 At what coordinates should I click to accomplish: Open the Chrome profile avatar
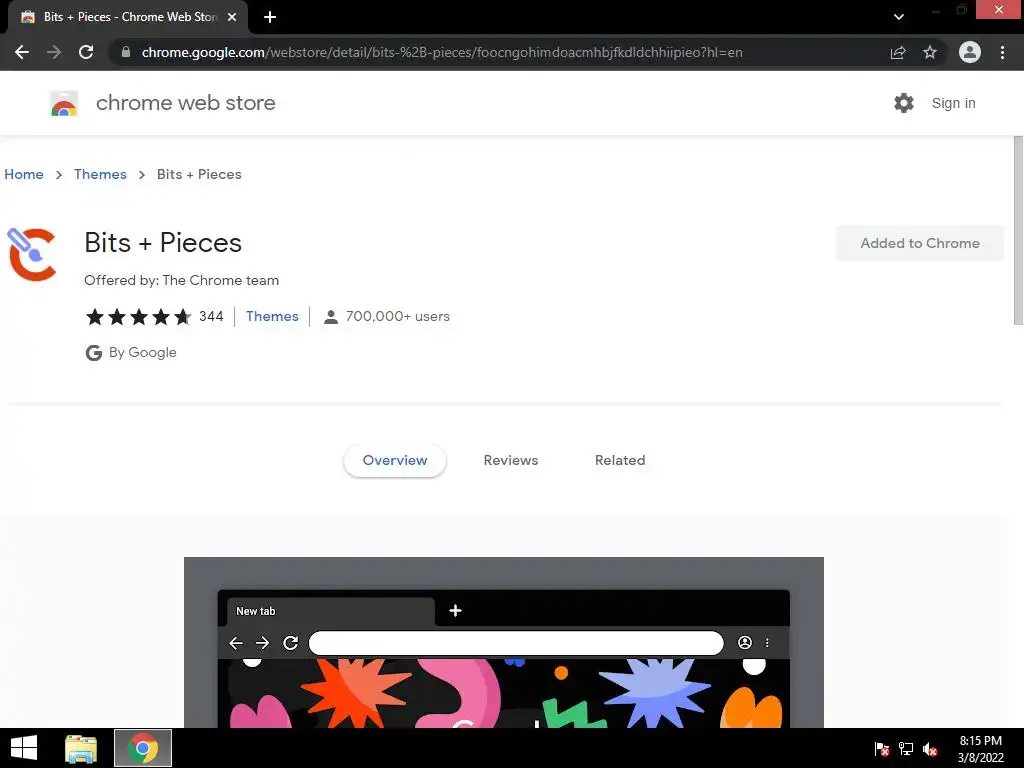pos(970,52)
